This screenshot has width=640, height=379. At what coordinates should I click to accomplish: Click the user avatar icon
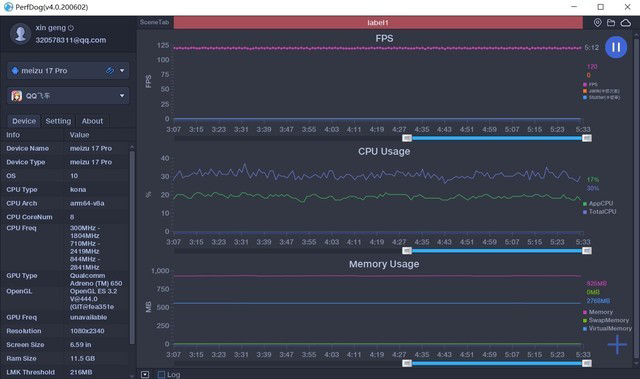point(20,33)
